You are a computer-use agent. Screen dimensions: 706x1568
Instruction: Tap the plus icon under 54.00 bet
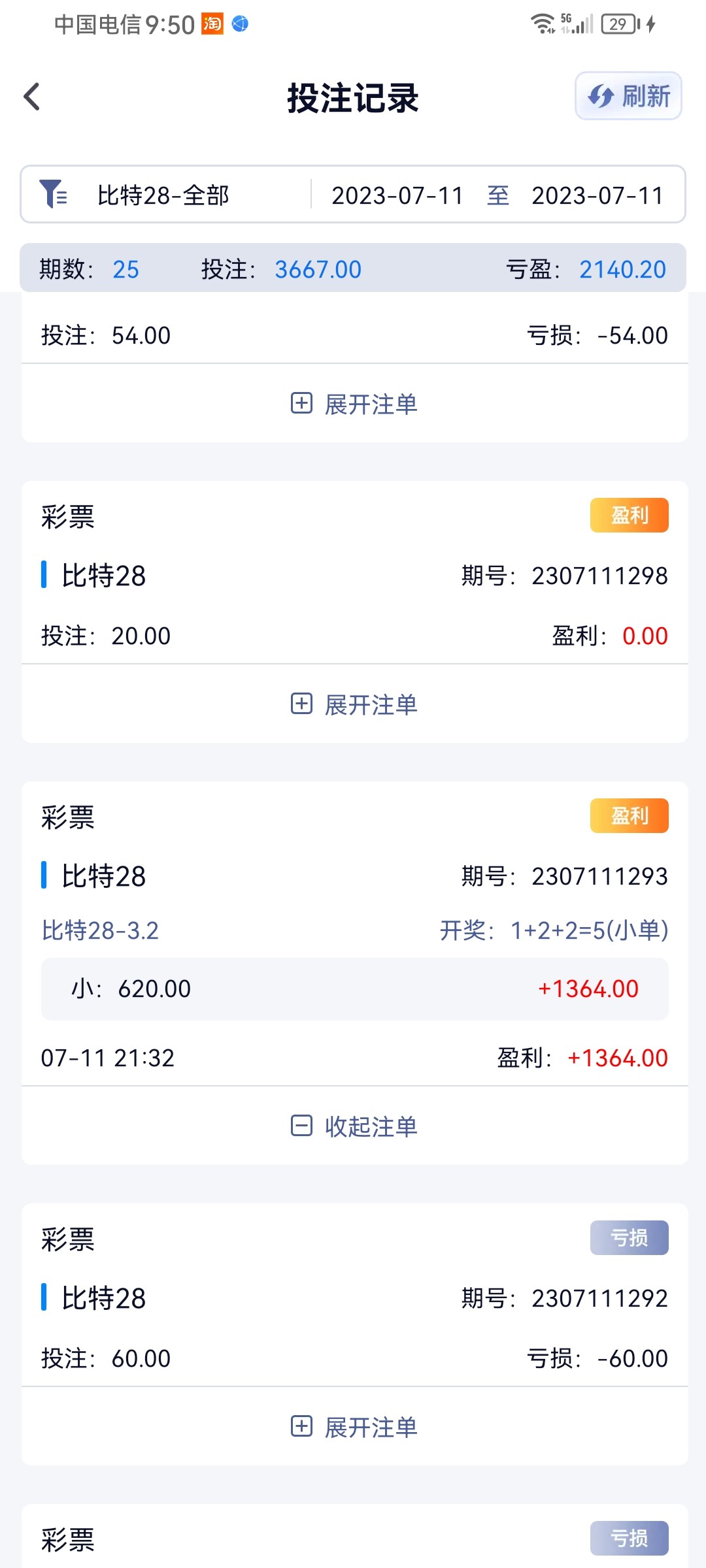[x=301, y=403]
